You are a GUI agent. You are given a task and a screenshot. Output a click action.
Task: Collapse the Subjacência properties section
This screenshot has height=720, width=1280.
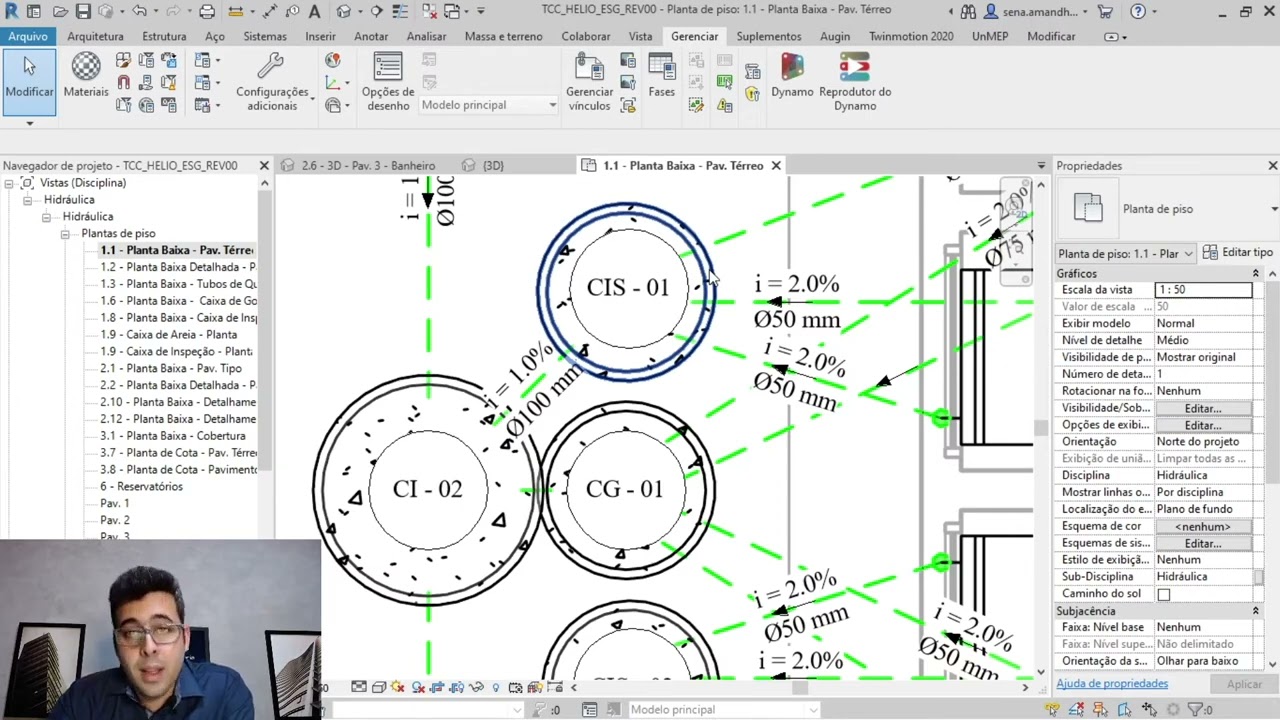[x=1255, y=610]
